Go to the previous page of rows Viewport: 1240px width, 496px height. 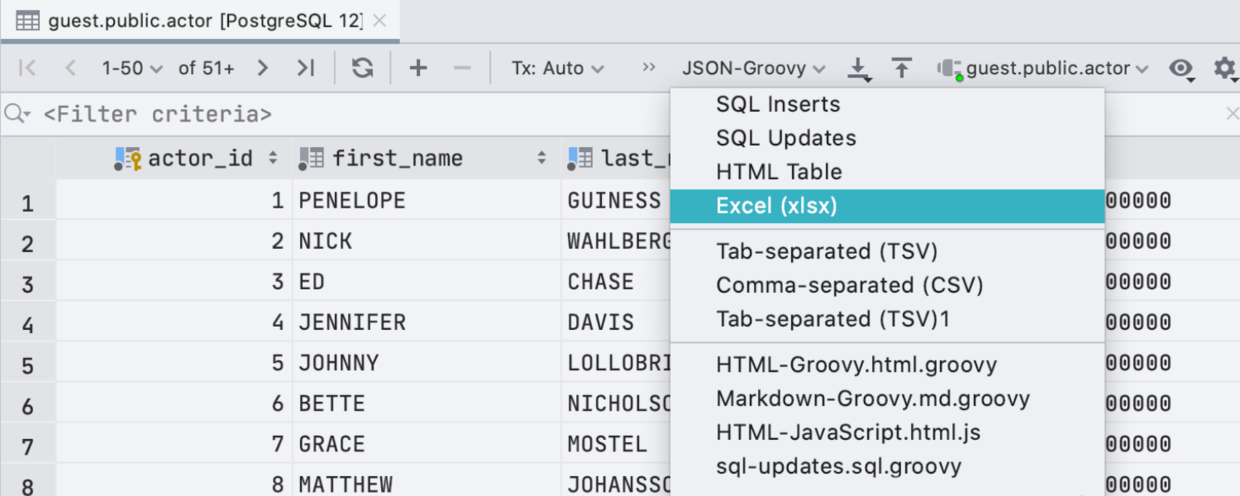click(x=70, y=68)
